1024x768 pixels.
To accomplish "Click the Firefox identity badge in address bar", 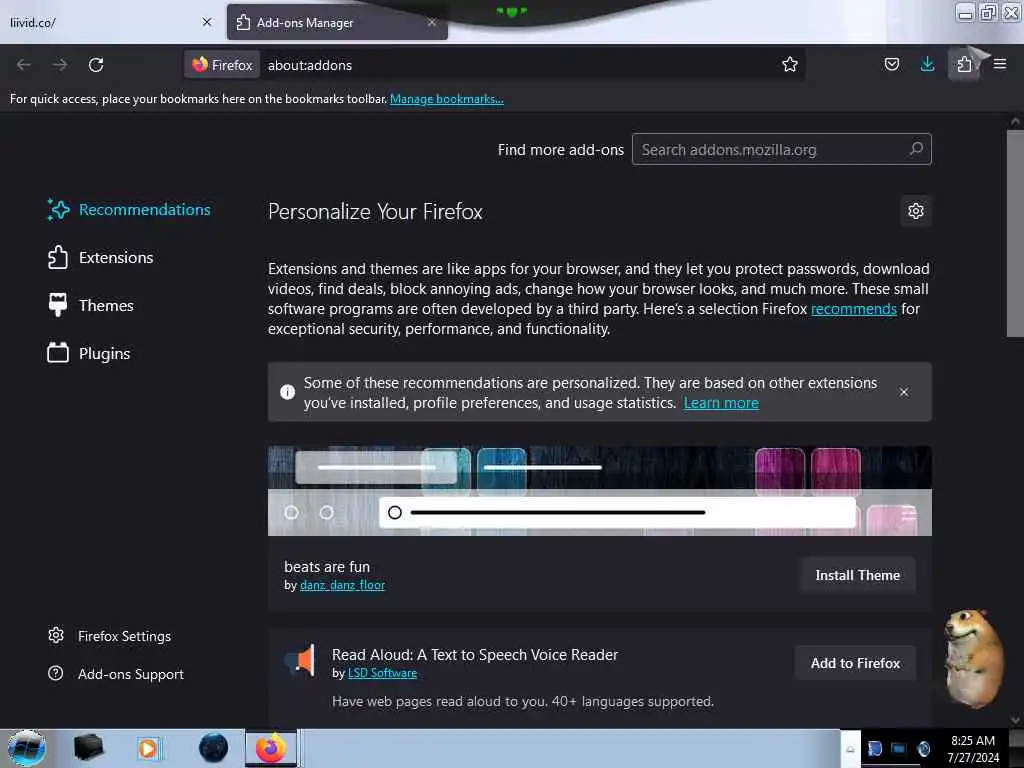I will pos(222,65).
